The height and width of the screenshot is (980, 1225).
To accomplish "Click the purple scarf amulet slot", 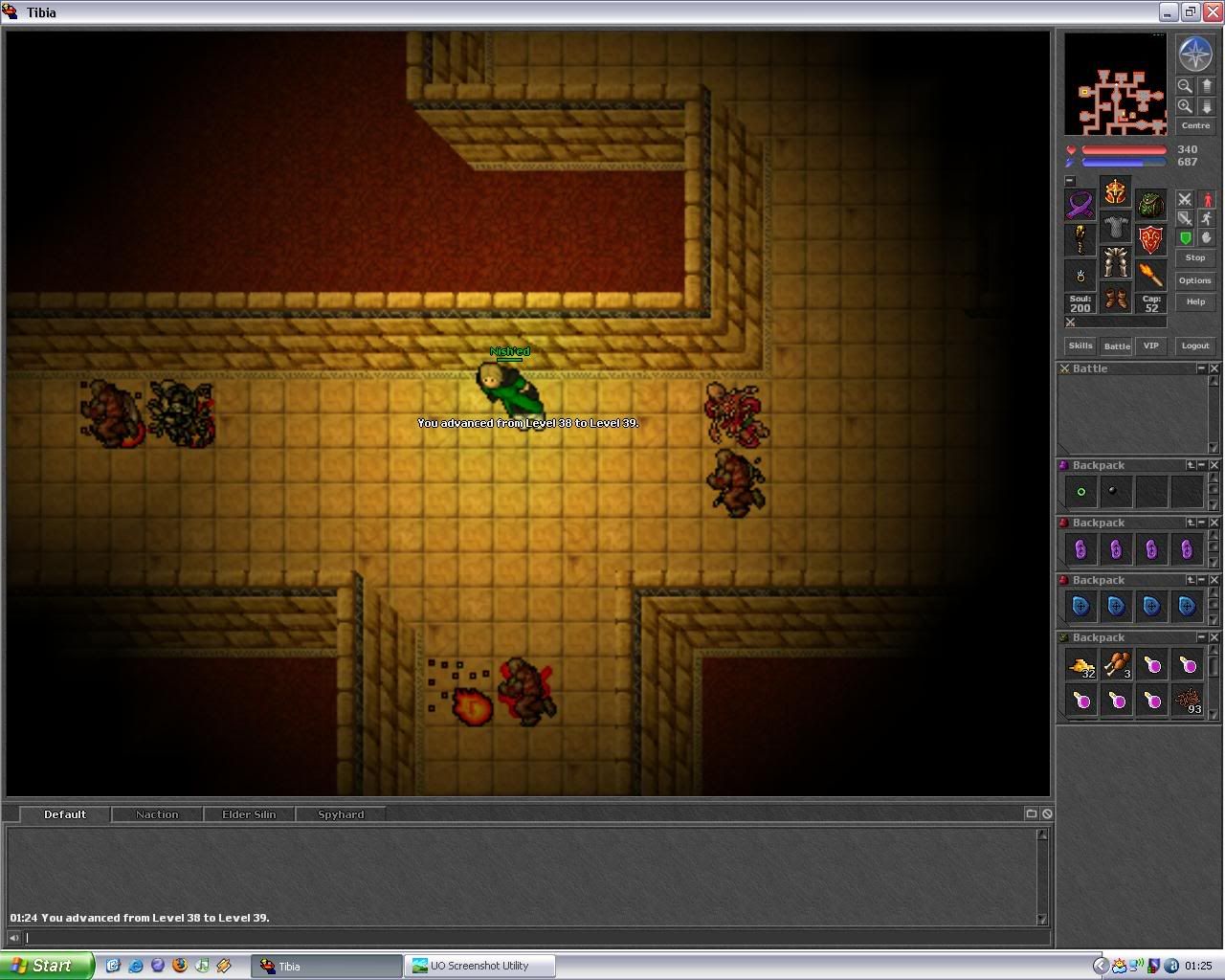I will (1080, 205).
